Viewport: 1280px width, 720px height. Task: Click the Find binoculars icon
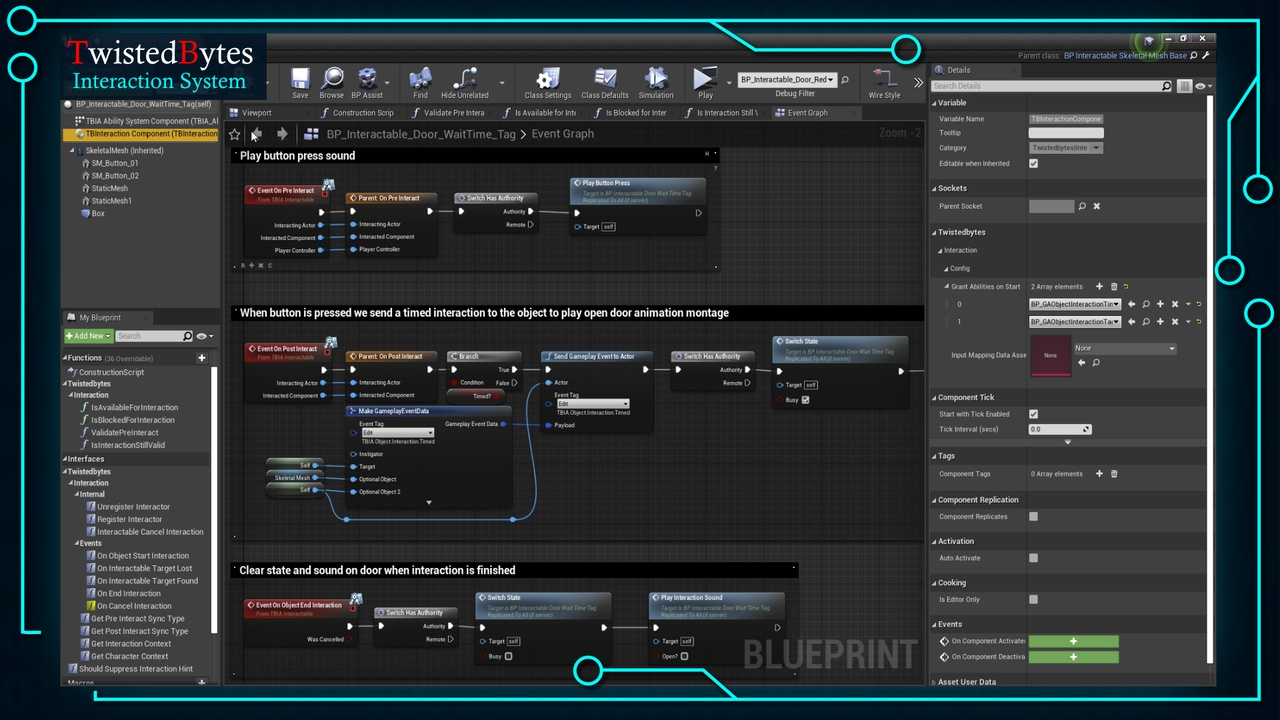click(420, 82)
